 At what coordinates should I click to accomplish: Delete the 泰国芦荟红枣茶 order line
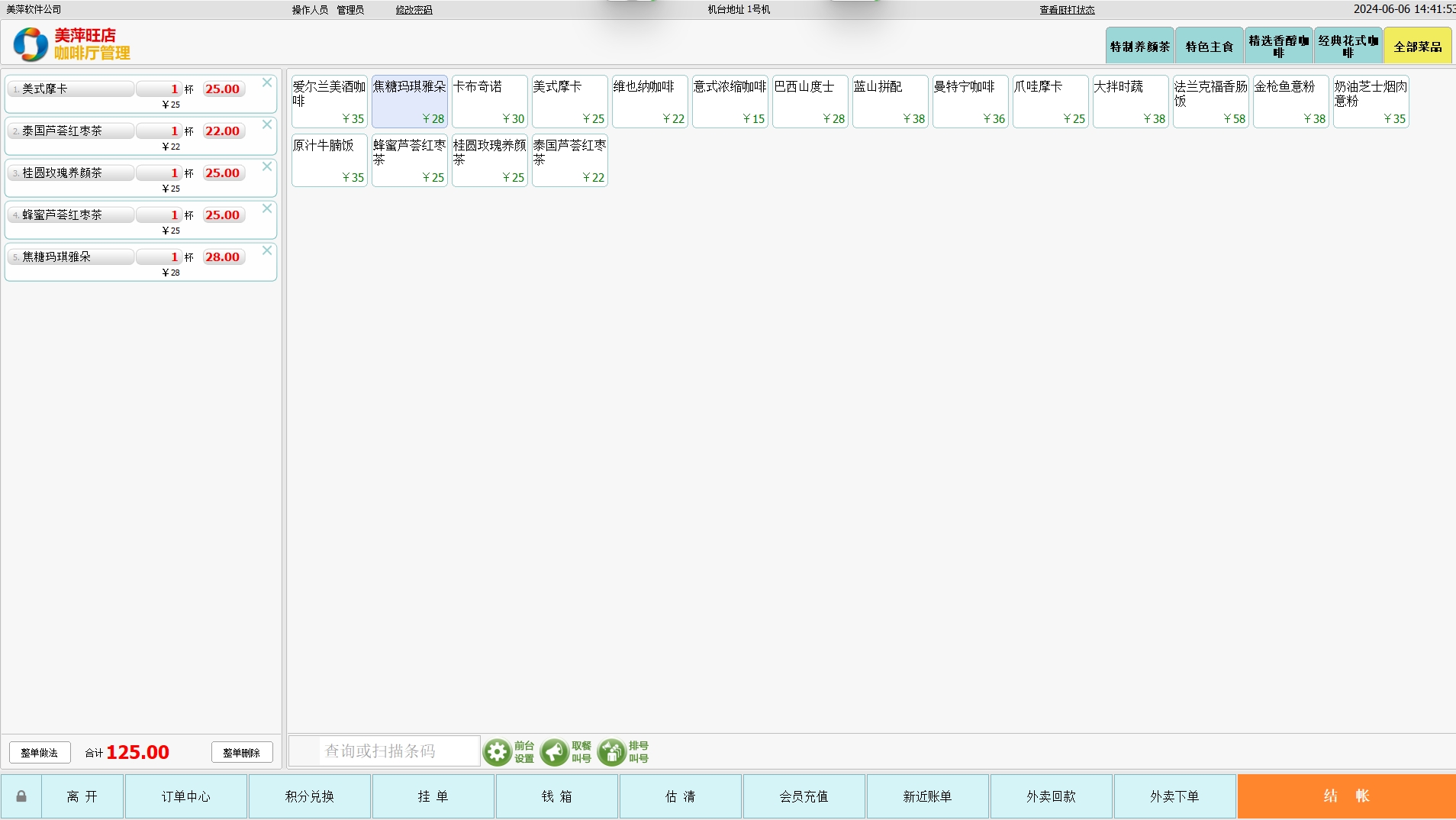(267, 124)
